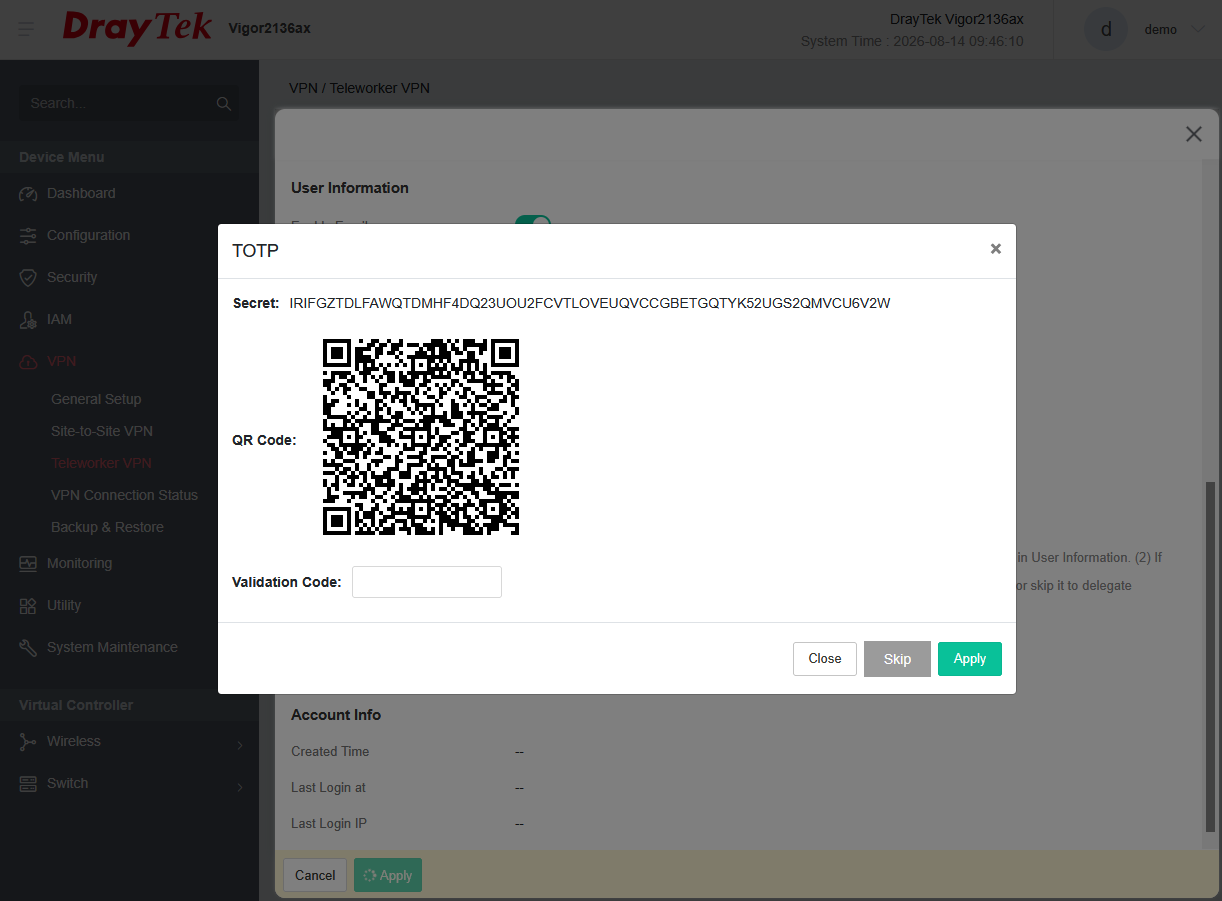The image size is (1222, 901).
Task: Click the TOTP QR code image
Action: coord(421,437)
